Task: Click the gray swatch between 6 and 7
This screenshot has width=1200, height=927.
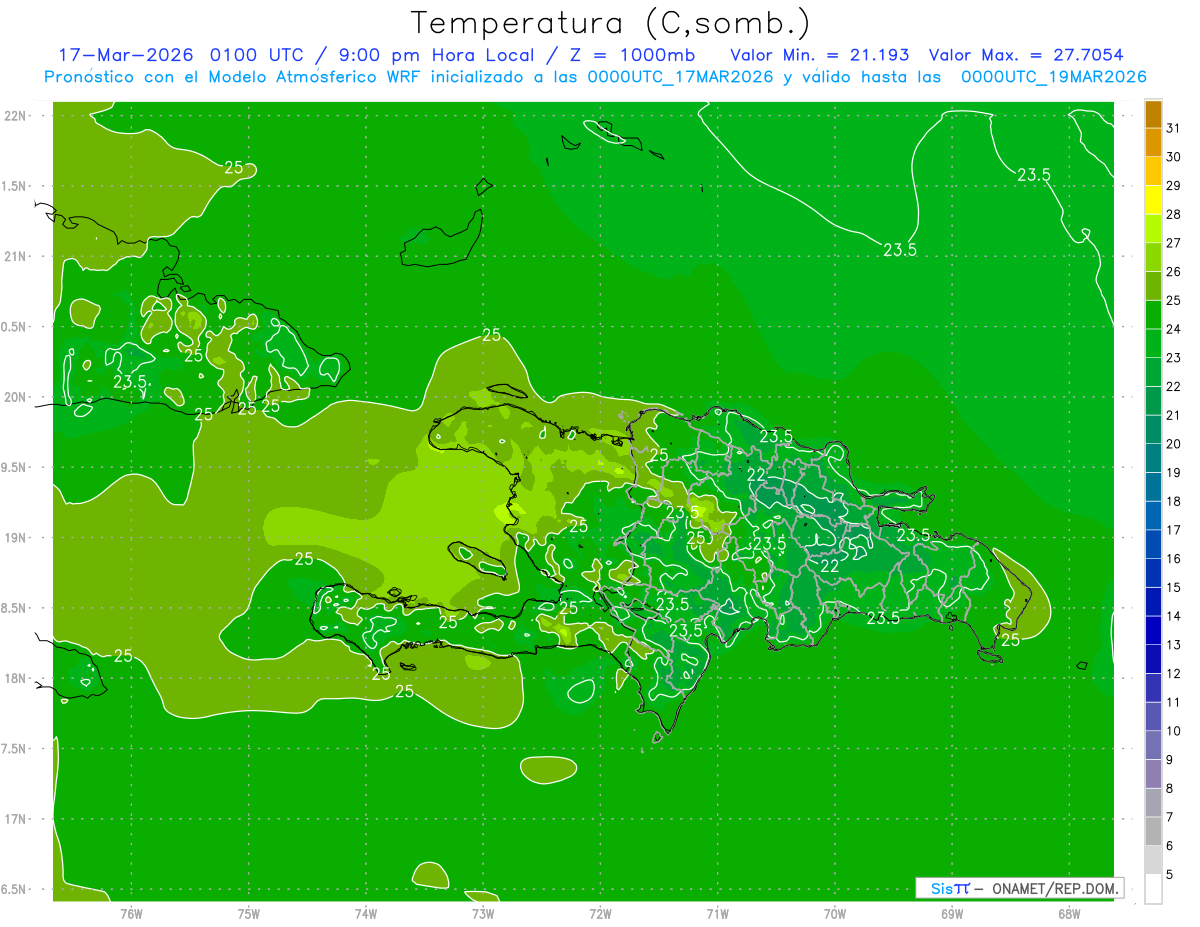Action: [1153, 831]
